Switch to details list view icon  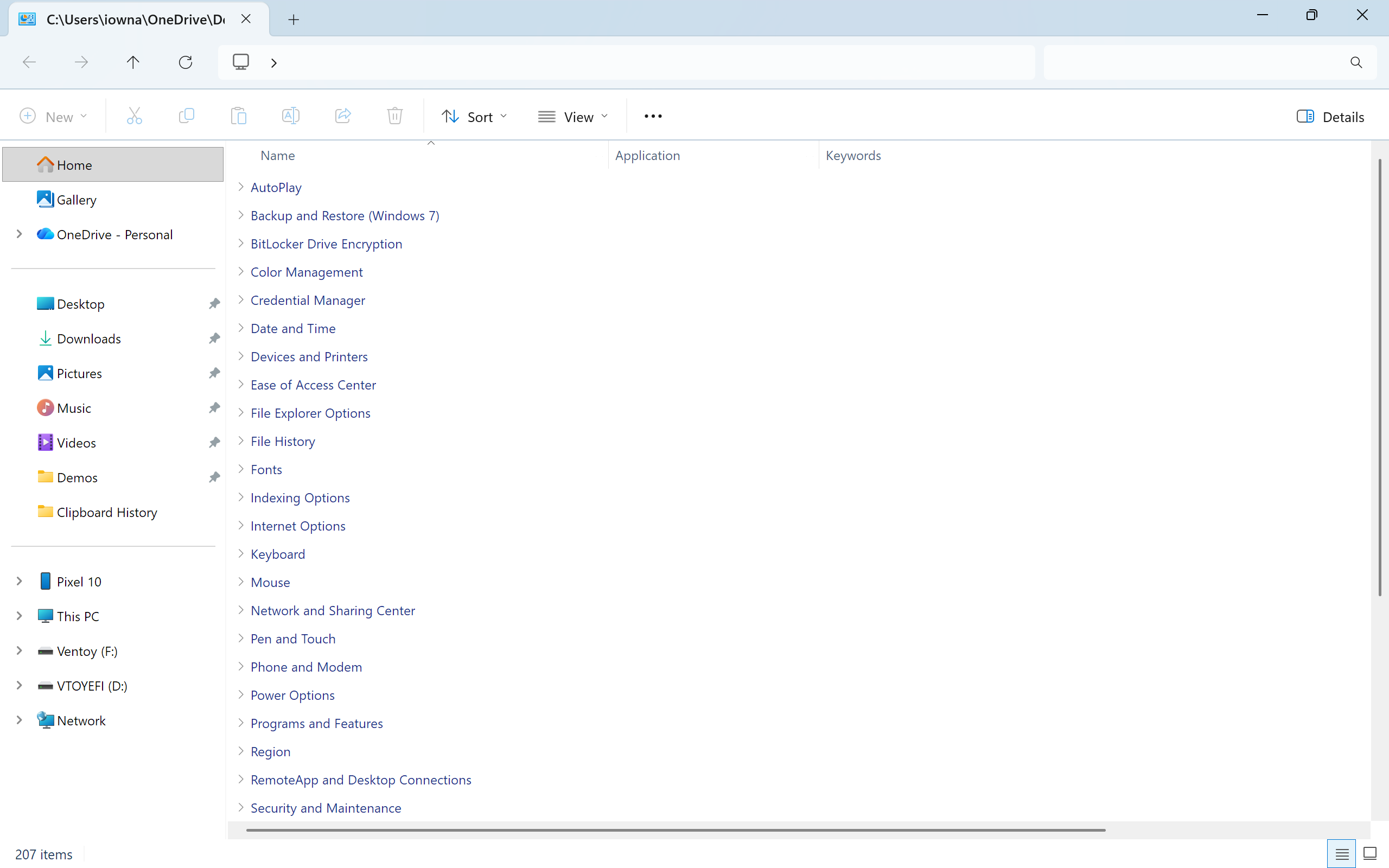pyautogui.click(x=1342, y=854)
